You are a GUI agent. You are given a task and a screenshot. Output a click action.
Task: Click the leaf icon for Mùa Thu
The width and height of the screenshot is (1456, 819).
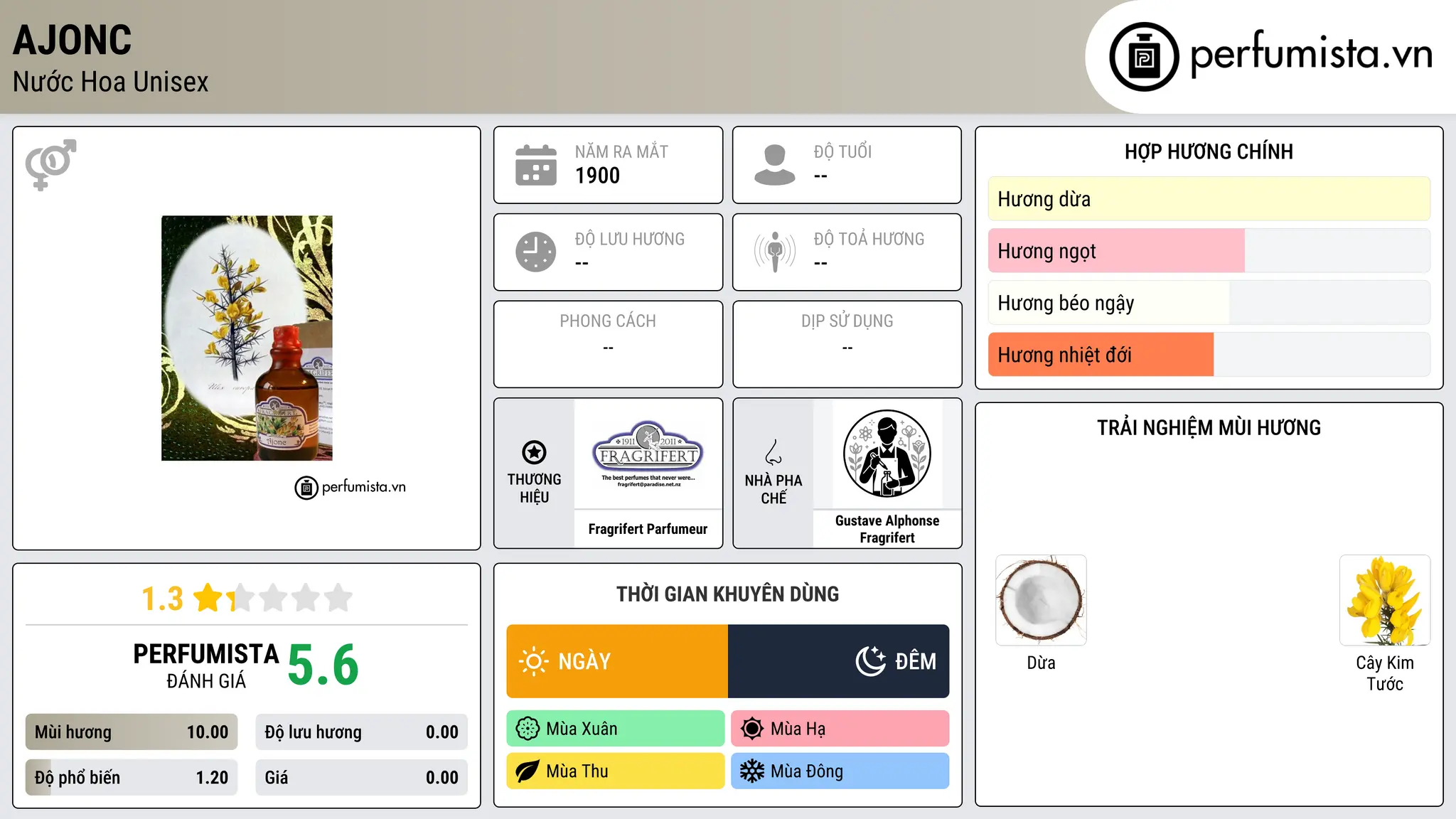(528, 771)
